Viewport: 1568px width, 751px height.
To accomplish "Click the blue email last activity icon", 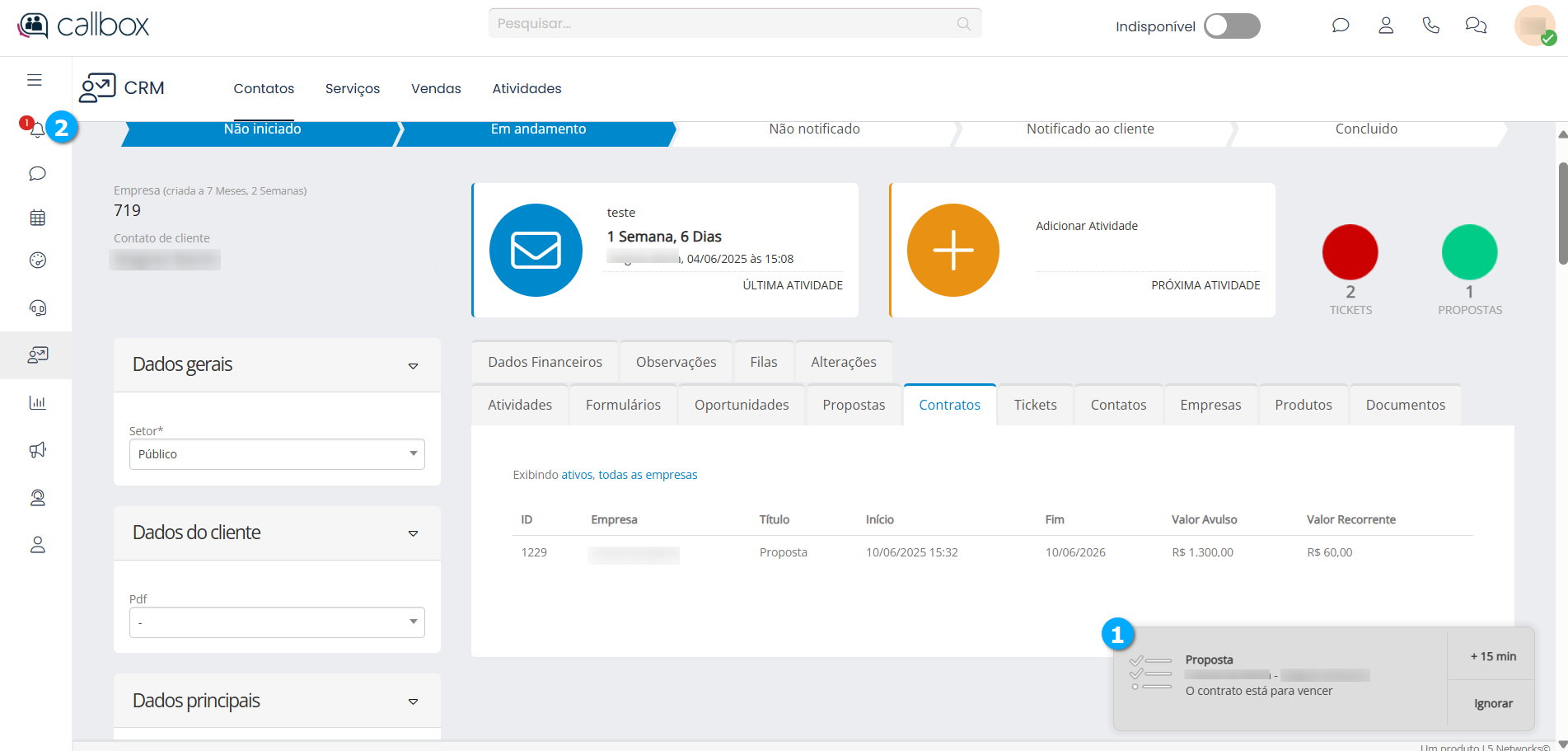I will click(x=536, y=250).
